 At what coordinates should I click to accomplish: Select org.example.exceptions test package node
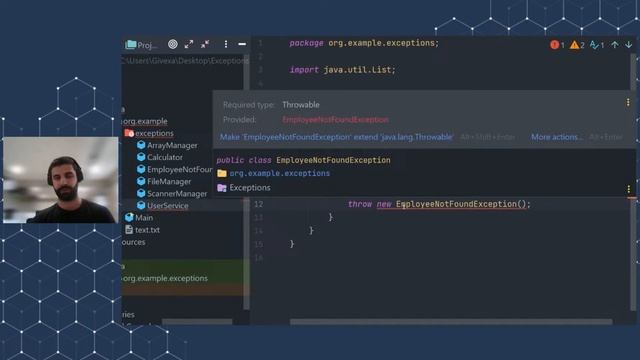tap(165, 278)
